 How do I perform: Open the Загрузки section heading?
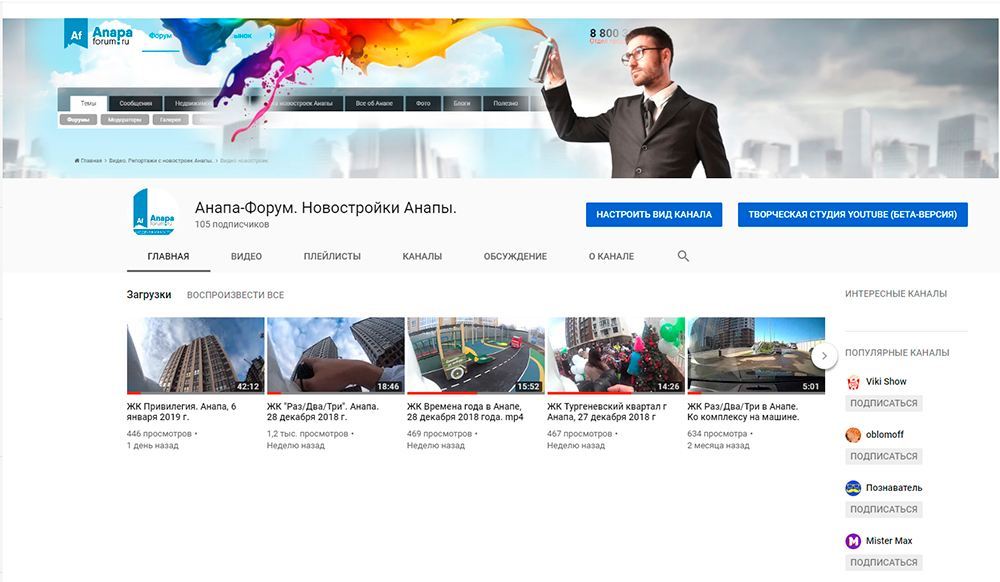pyautogui.click(x=149, y=295)
